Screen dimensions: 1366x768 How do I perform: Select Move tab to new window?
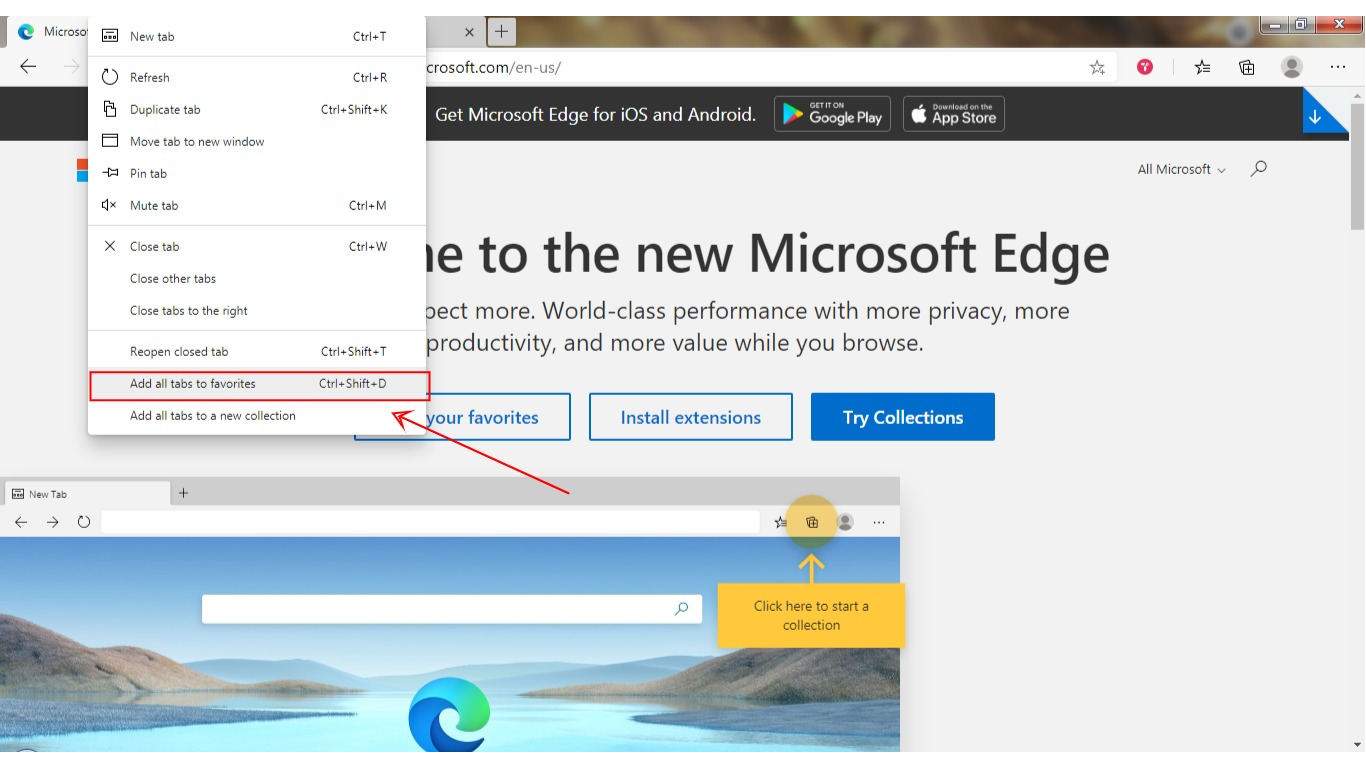click(257, 141)
